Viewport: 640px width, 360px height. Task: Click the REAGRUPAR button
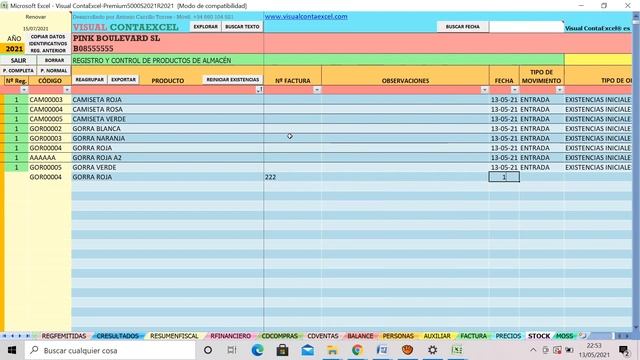90,80
